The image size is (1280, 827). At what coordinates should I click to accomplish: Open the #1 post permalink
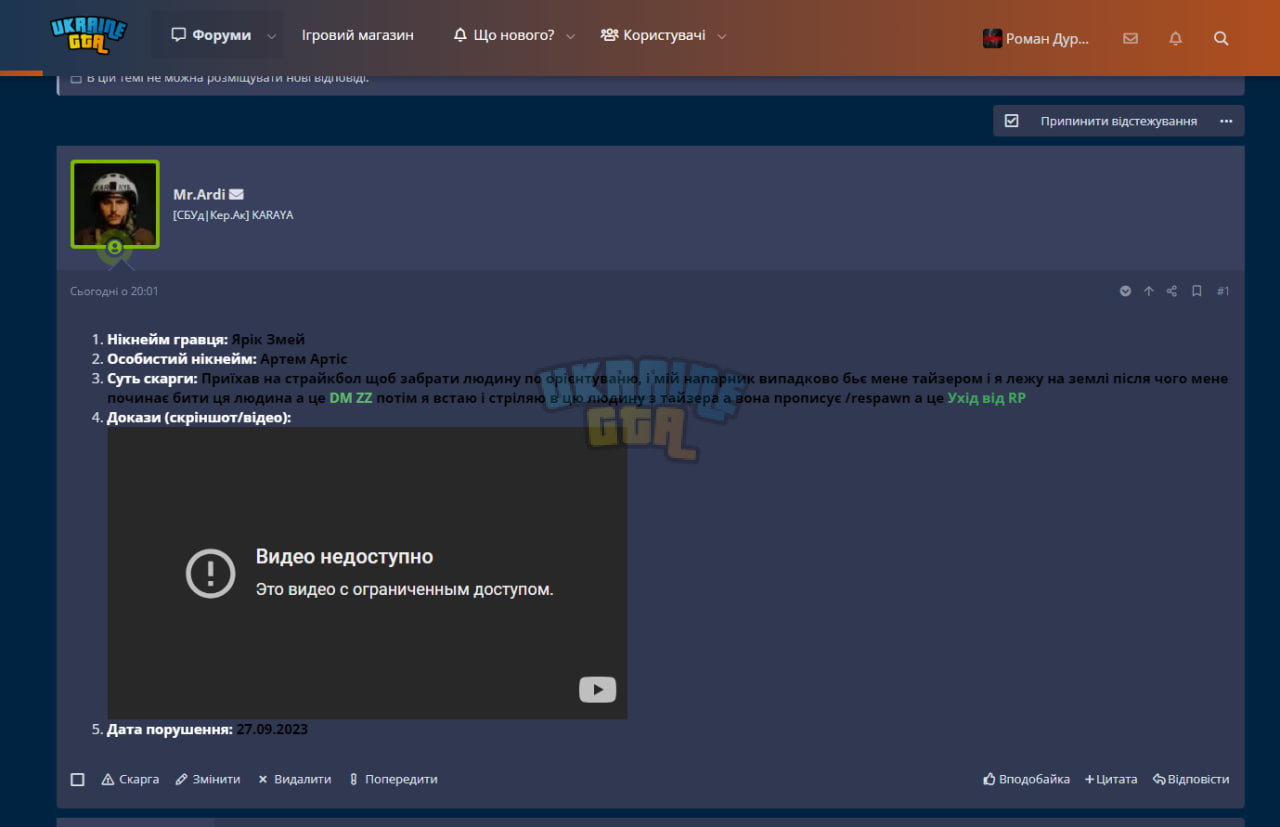[1223, 291]
